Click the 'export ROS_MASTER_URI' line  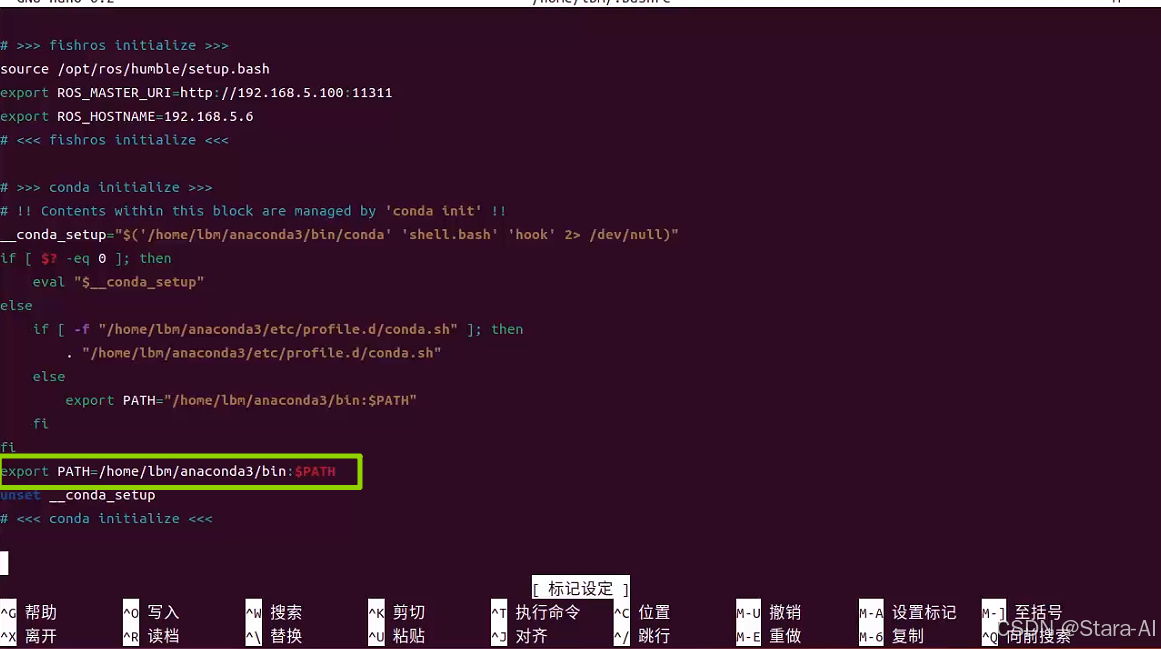(196, 93)
